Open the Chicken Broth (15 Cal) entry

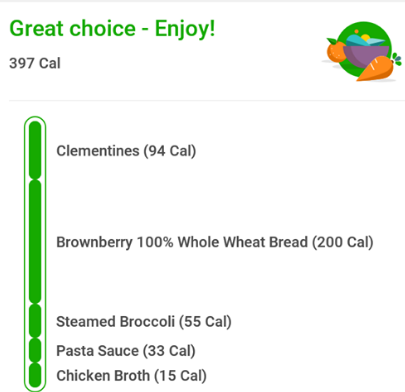(131, 376)
